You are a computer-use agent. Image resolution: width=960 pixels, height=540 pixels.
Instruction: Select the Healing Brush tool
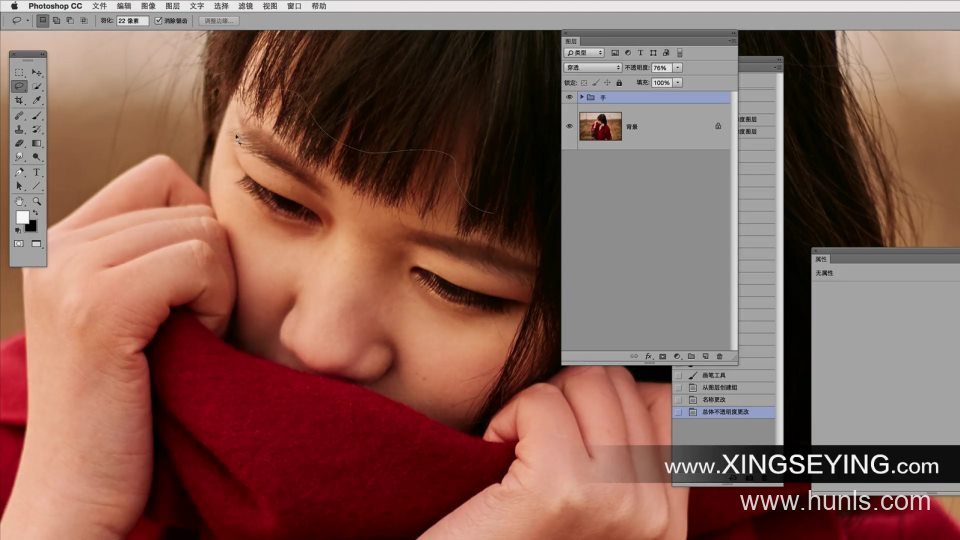20,115
